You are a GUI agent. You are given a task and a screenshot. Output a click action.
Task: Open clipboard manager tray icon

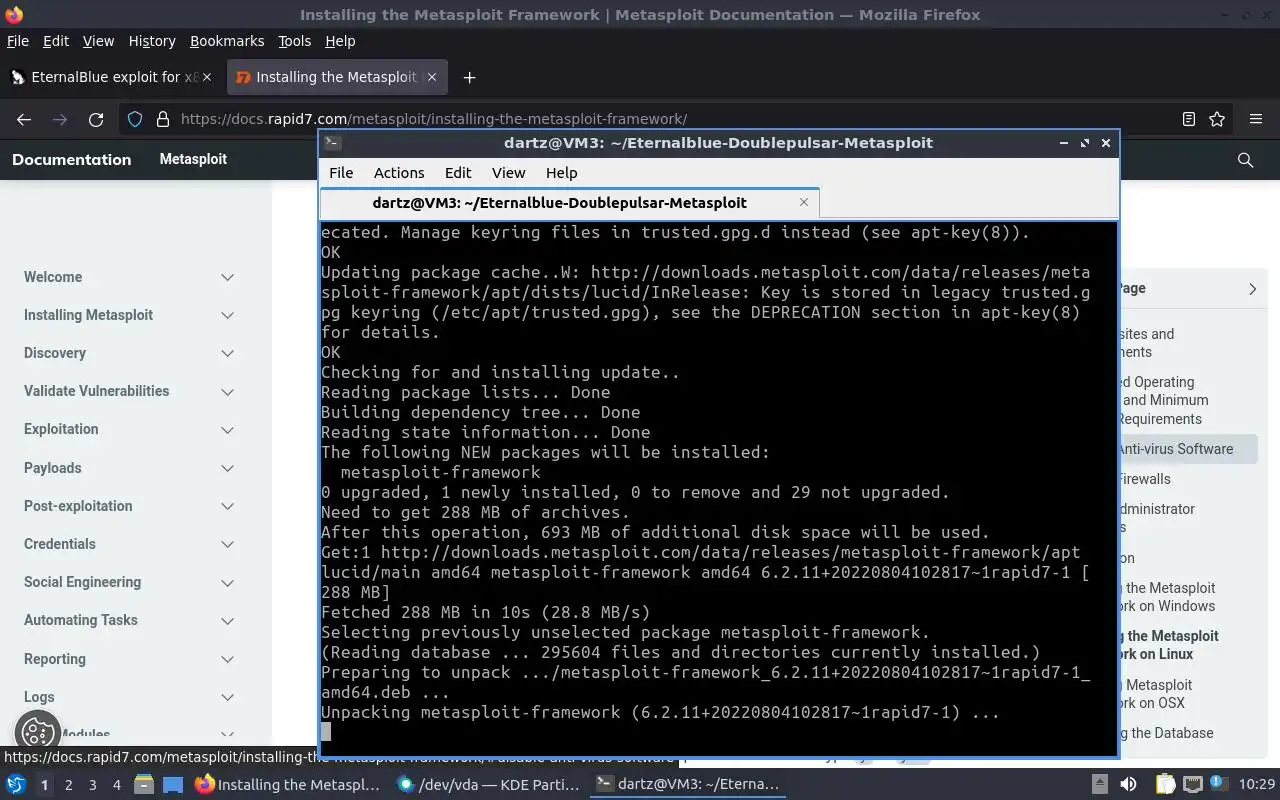point(1166,785)
